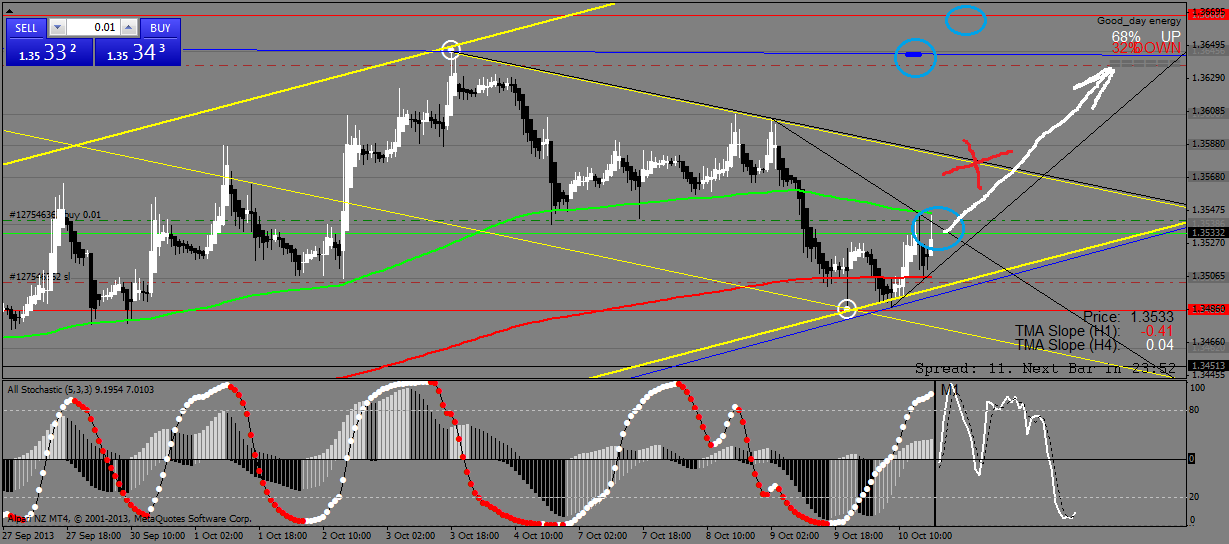Select the 'Good_day energy' indicator label
This screenshot has width=1229, height=544.
[x=1138, y=20]
